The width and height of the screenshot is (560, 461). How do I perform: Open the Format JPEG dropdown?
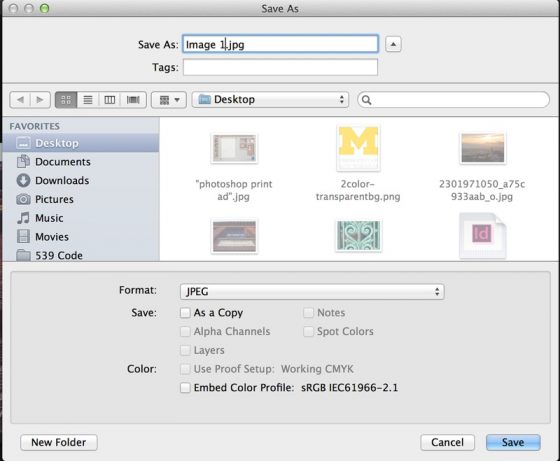(x=312, y=292)
